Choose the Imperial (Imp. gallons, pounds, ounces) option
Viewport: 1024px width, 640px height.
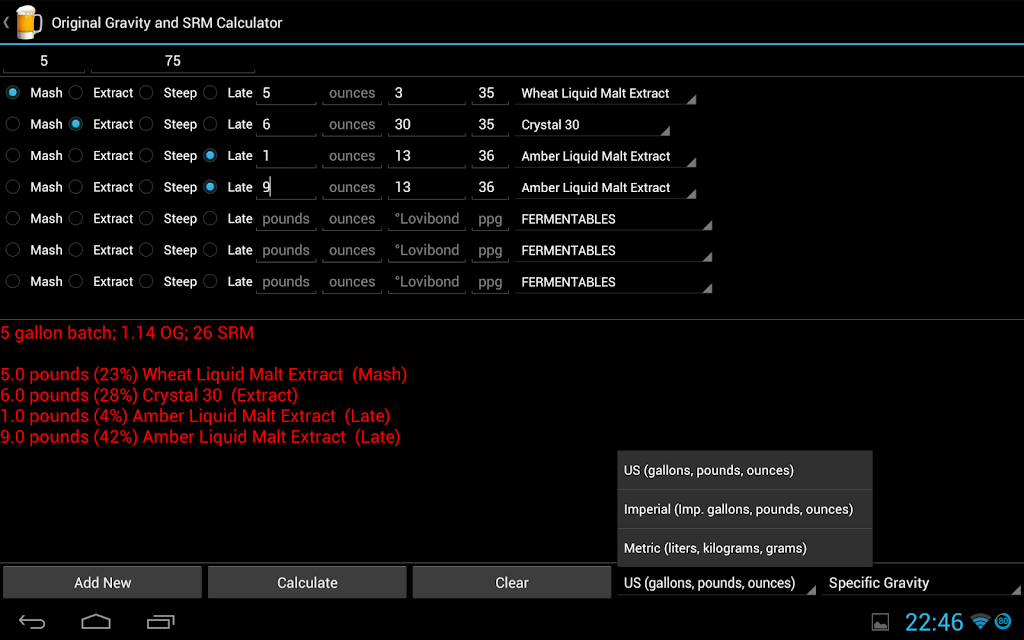click(x=744, y=509)
